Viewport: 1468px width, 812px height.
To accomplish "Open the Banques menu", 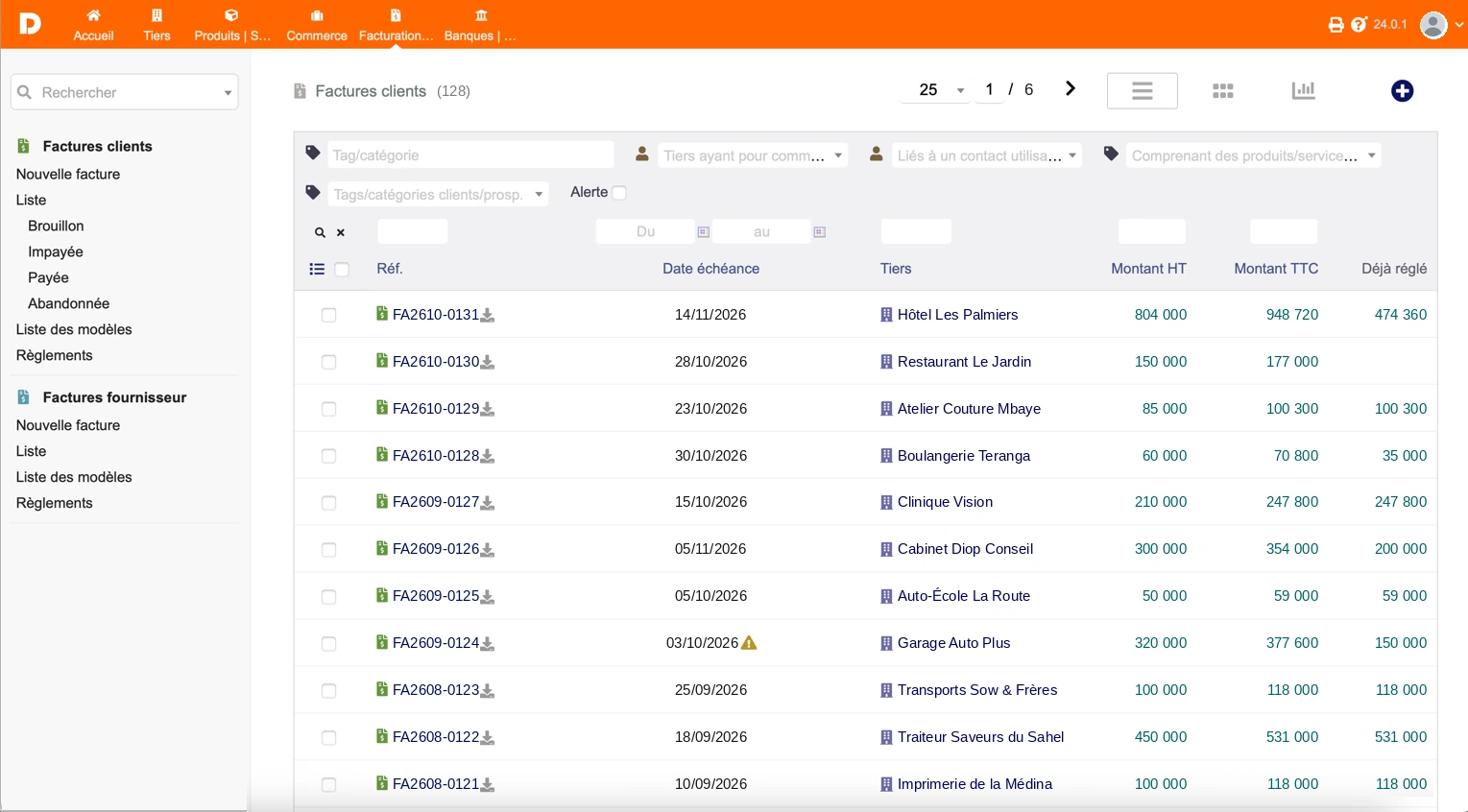I will tap(480, 25).
